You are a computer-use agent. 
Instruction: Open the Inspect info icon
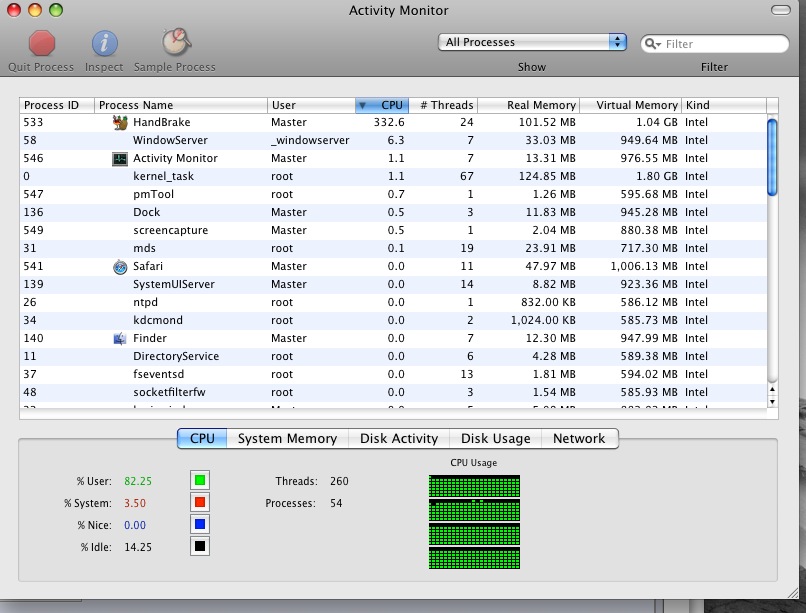pyautogui.click(x=104, y=43)
